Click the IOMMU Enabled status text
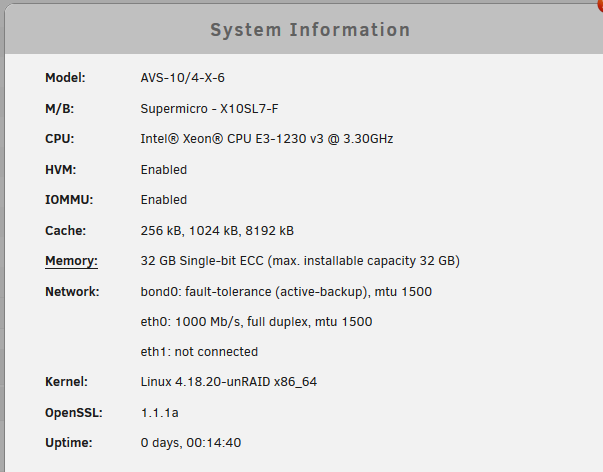 coord(163,200)
